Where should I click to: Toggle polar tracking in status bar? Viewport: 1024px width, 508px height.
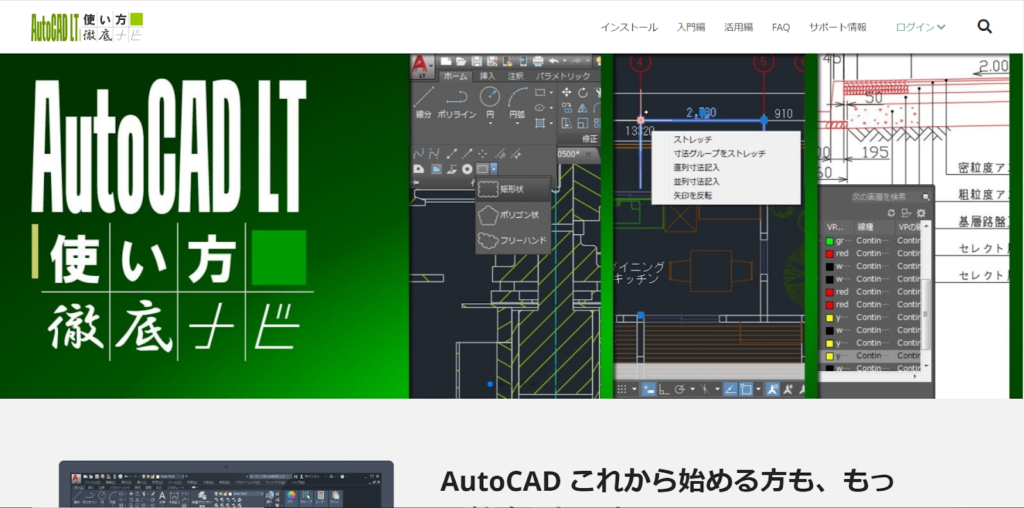pyautogui.click(x=680, y=389)
